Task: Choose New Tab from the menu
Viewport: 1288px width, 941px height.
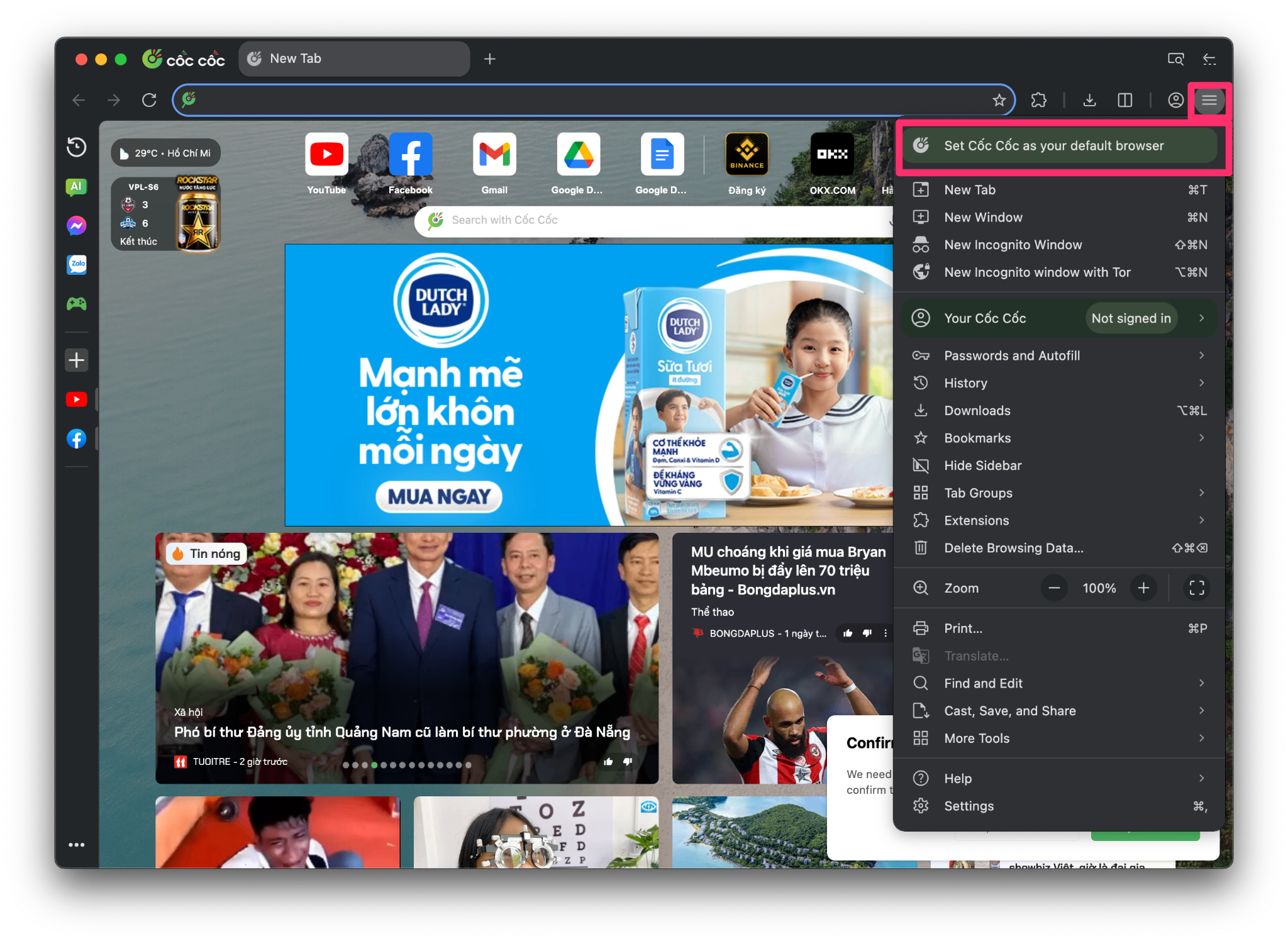Action: (x=1058, y=190)
